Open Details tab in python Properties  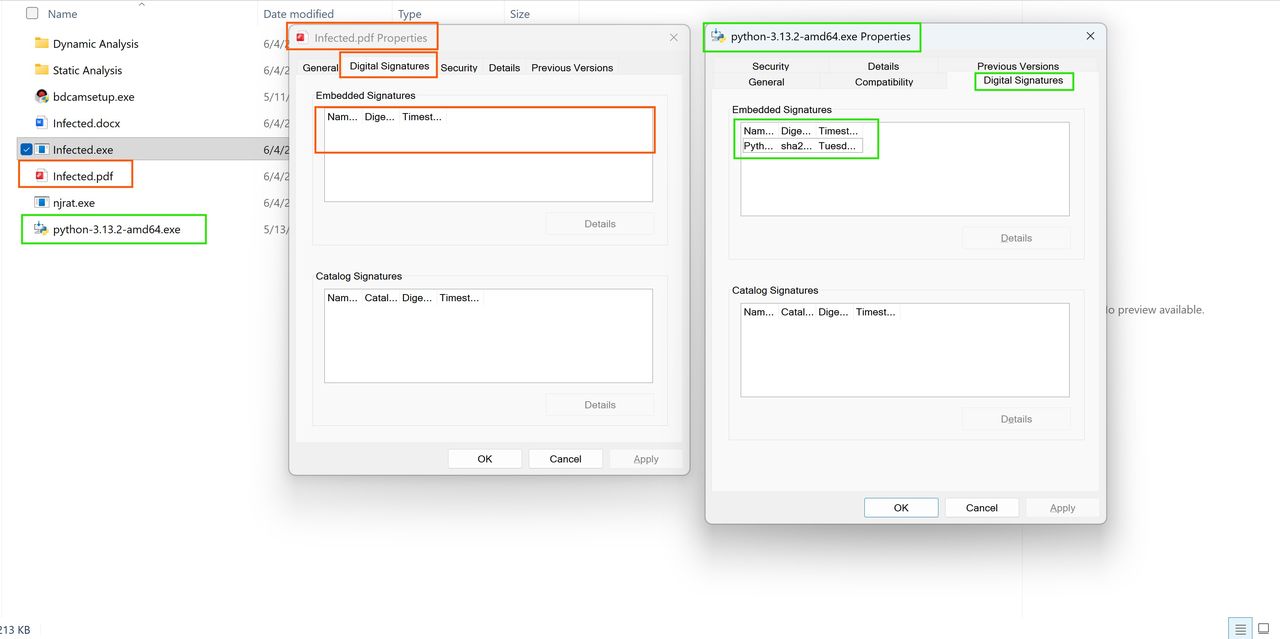coord(883,66)
